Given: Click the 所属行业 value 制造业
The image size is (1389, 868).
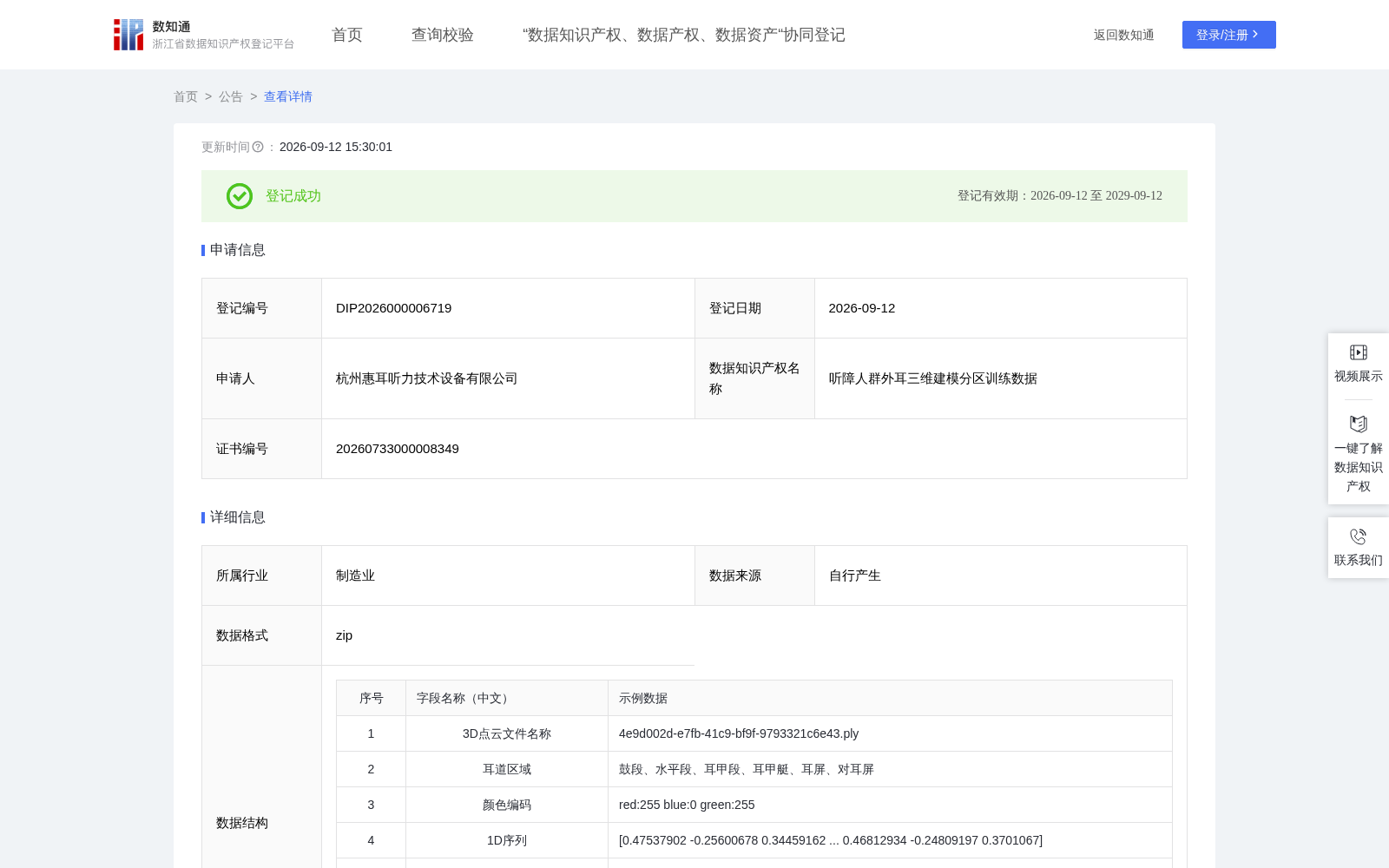Looking at the screenshot, I should click(356, 575).
